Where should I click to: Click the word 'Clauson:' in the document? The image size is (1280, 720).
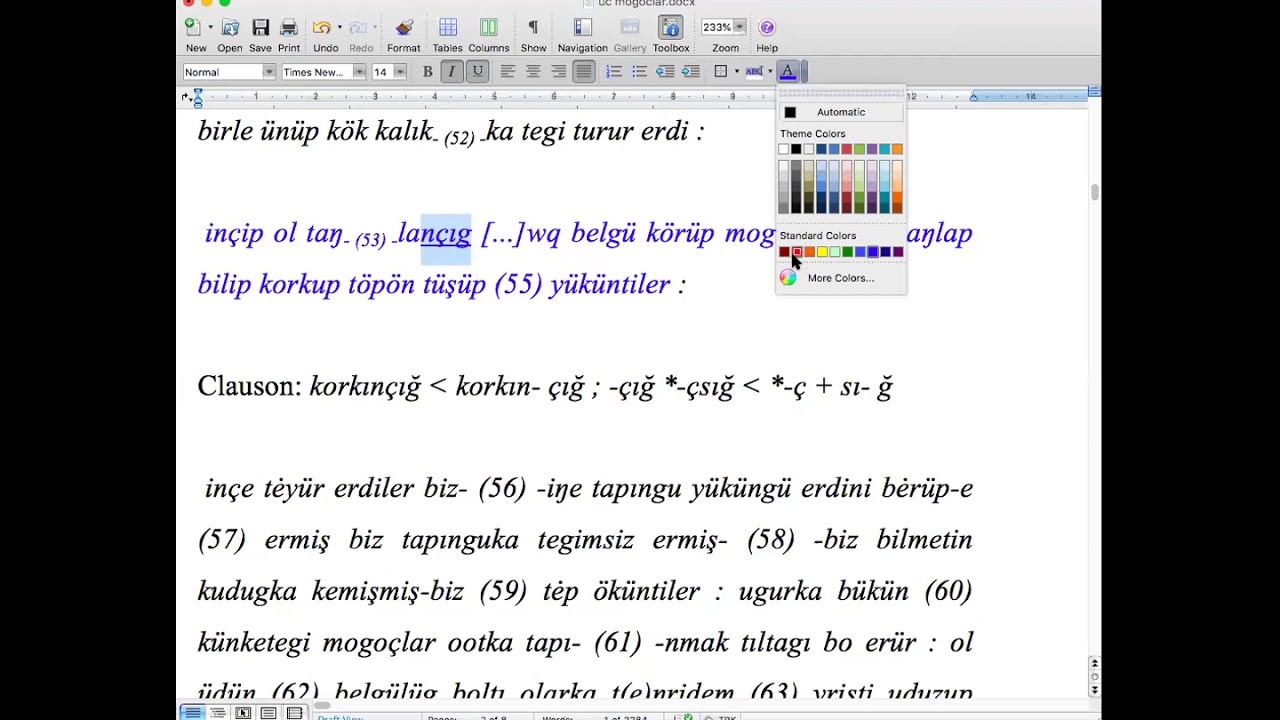click(250, 387)
